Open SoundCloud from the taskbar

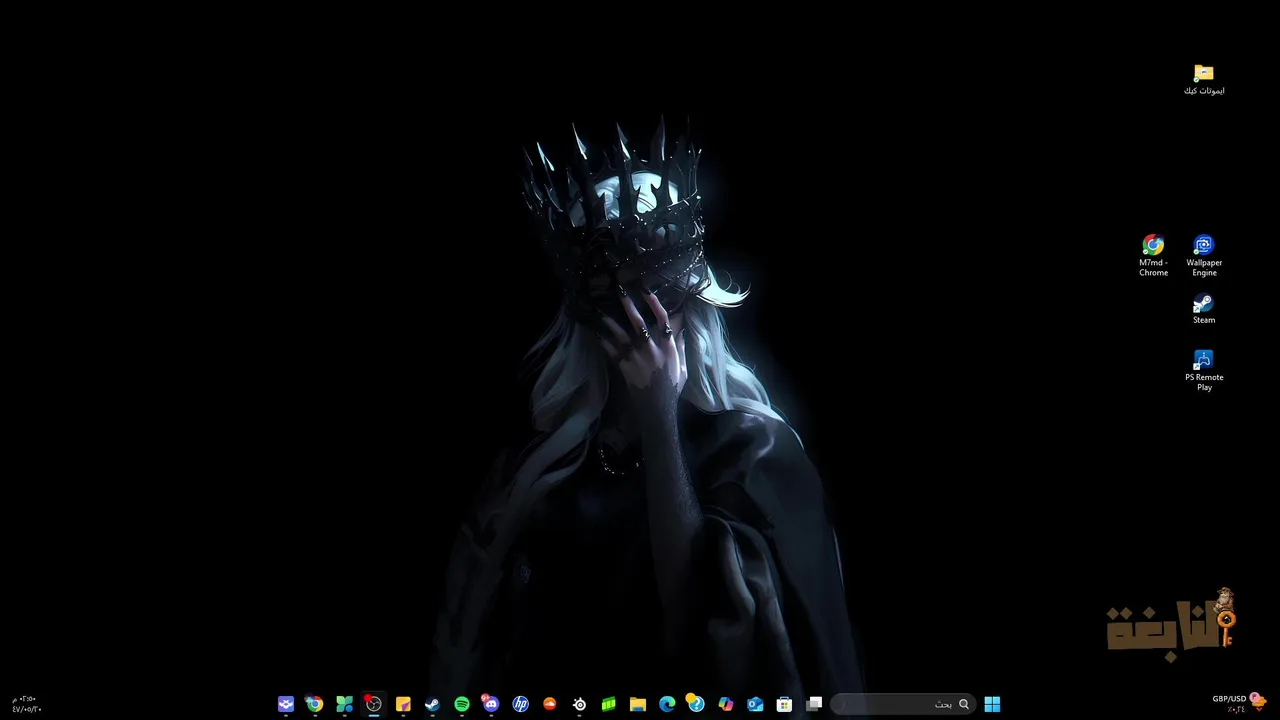549,704
